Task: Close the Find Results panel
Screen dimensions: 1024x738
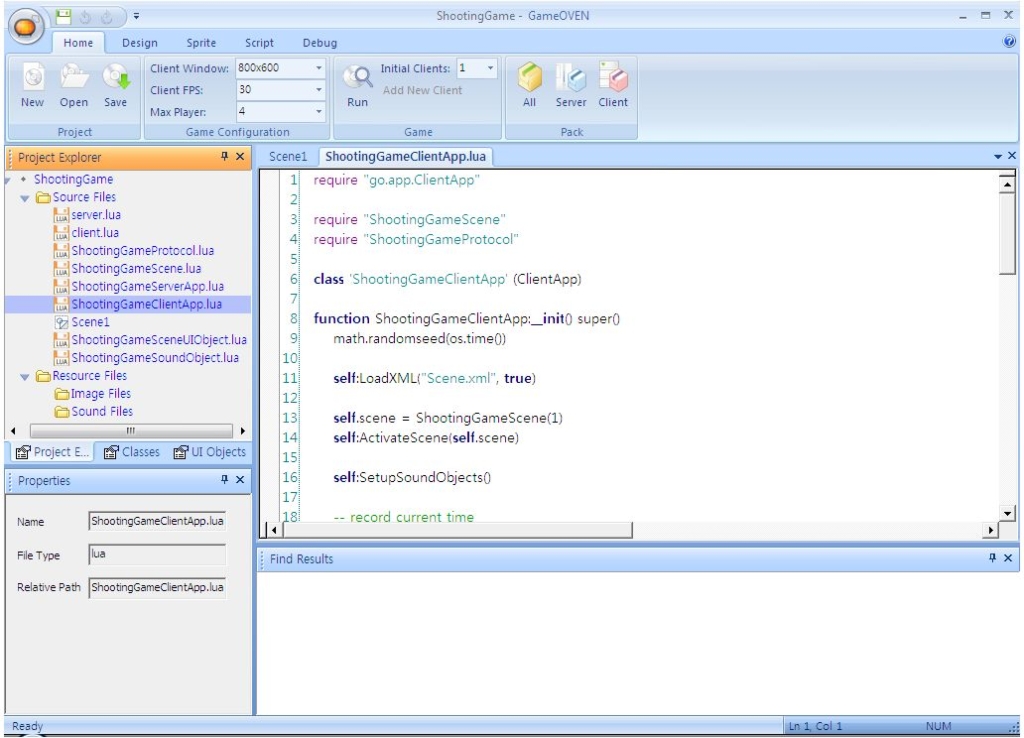Action: 1008,558
